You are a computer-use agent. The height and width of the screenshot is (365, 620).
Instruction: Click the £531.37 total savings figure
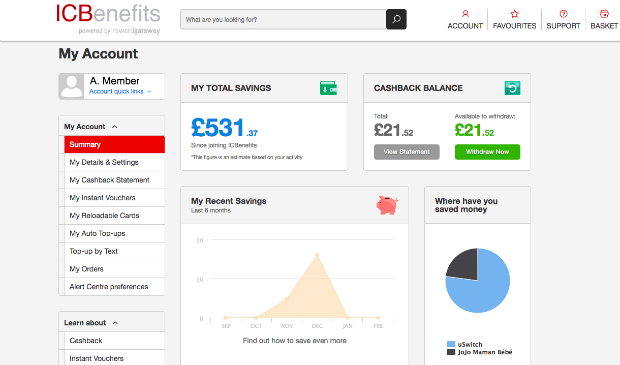pyautogui.click(x=224, y=127)
